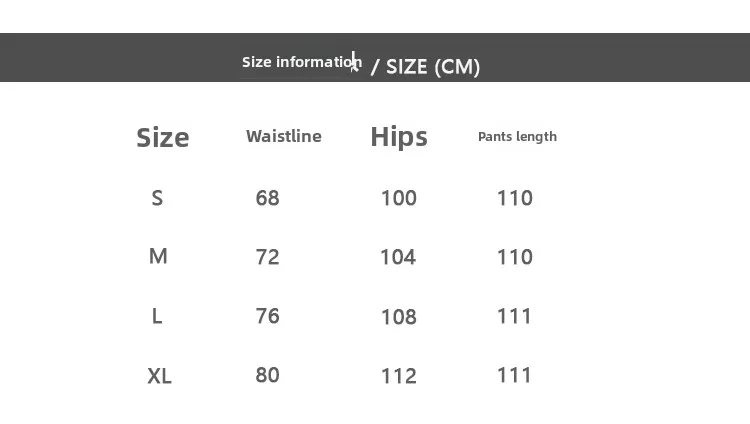Select hips value 104 in M row
The height and width of the screenshot is (424, 750).
click(398, 257)
